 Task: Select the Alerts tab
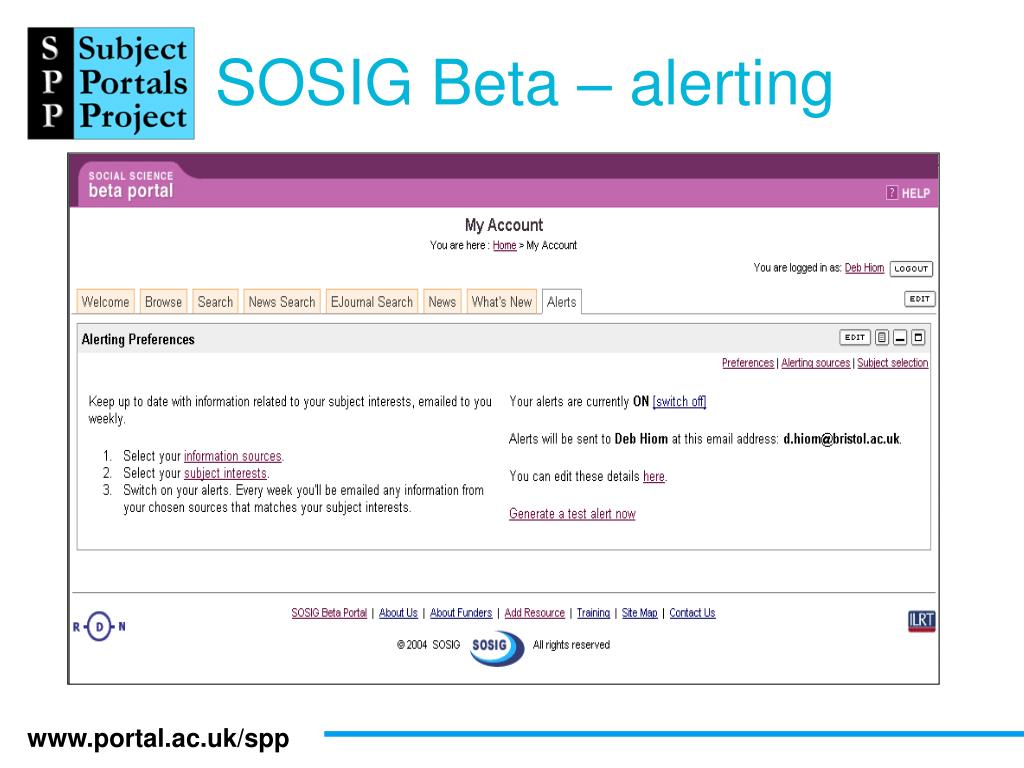pyautogui.click(x=562, y=302)
